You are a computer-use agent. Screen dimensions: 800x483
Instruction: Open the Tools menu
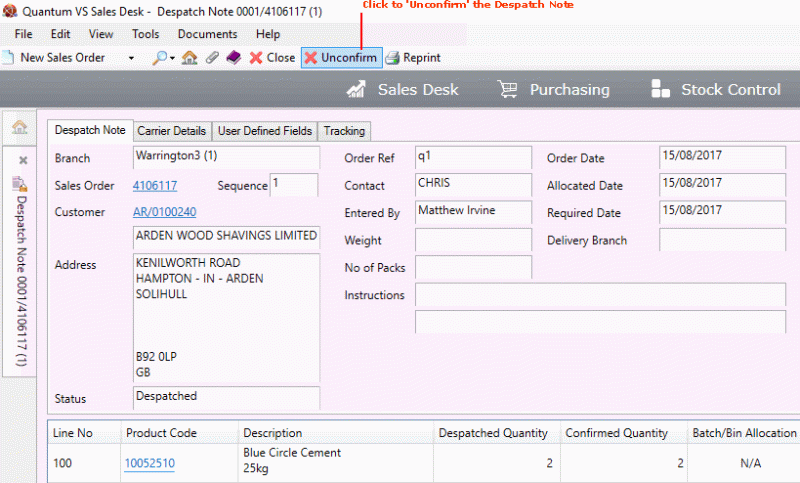pos(145,34)
